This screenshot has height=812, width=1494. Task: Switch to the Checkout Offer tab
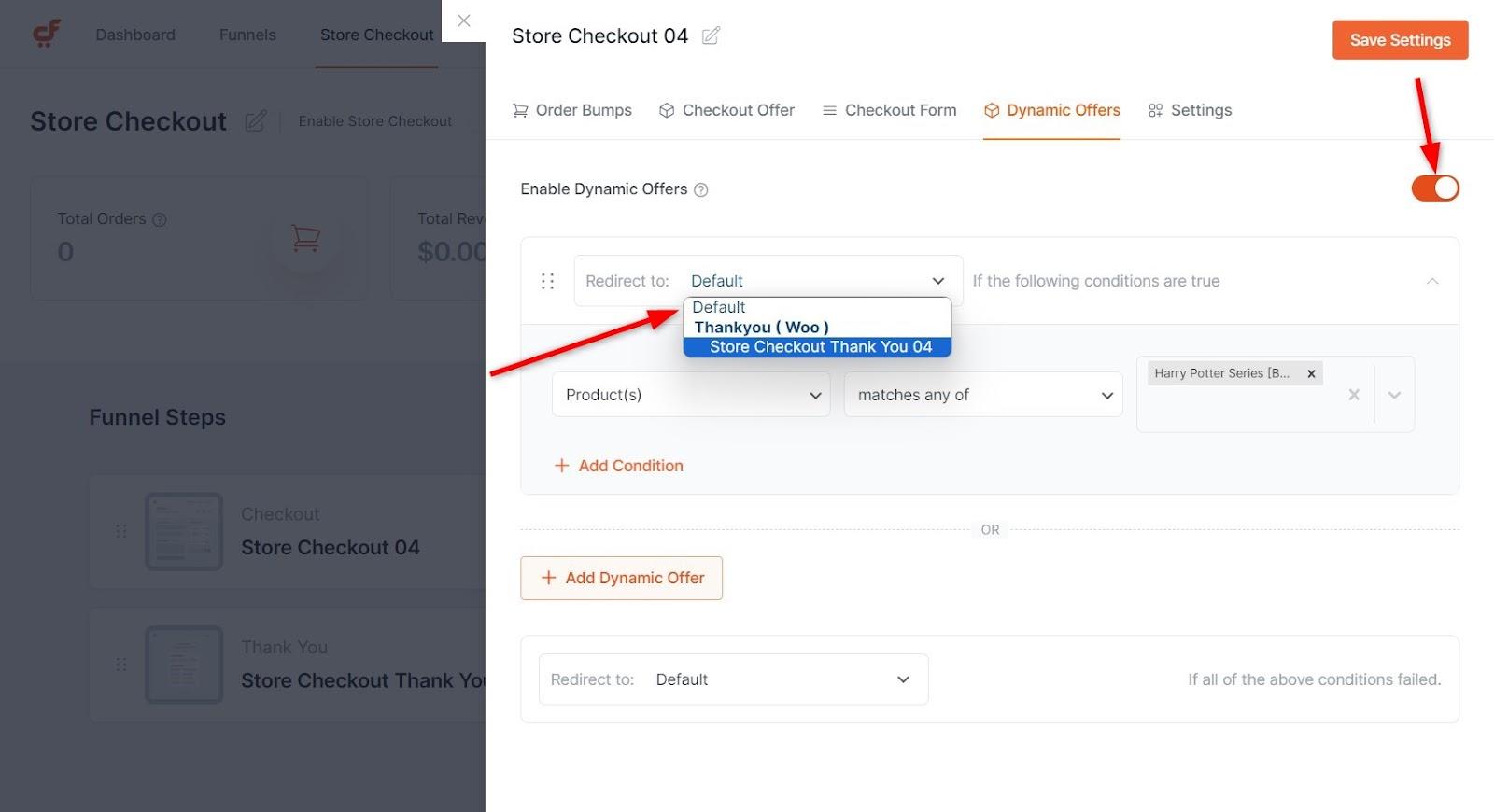pyautogui.click(x=726, y=110)
